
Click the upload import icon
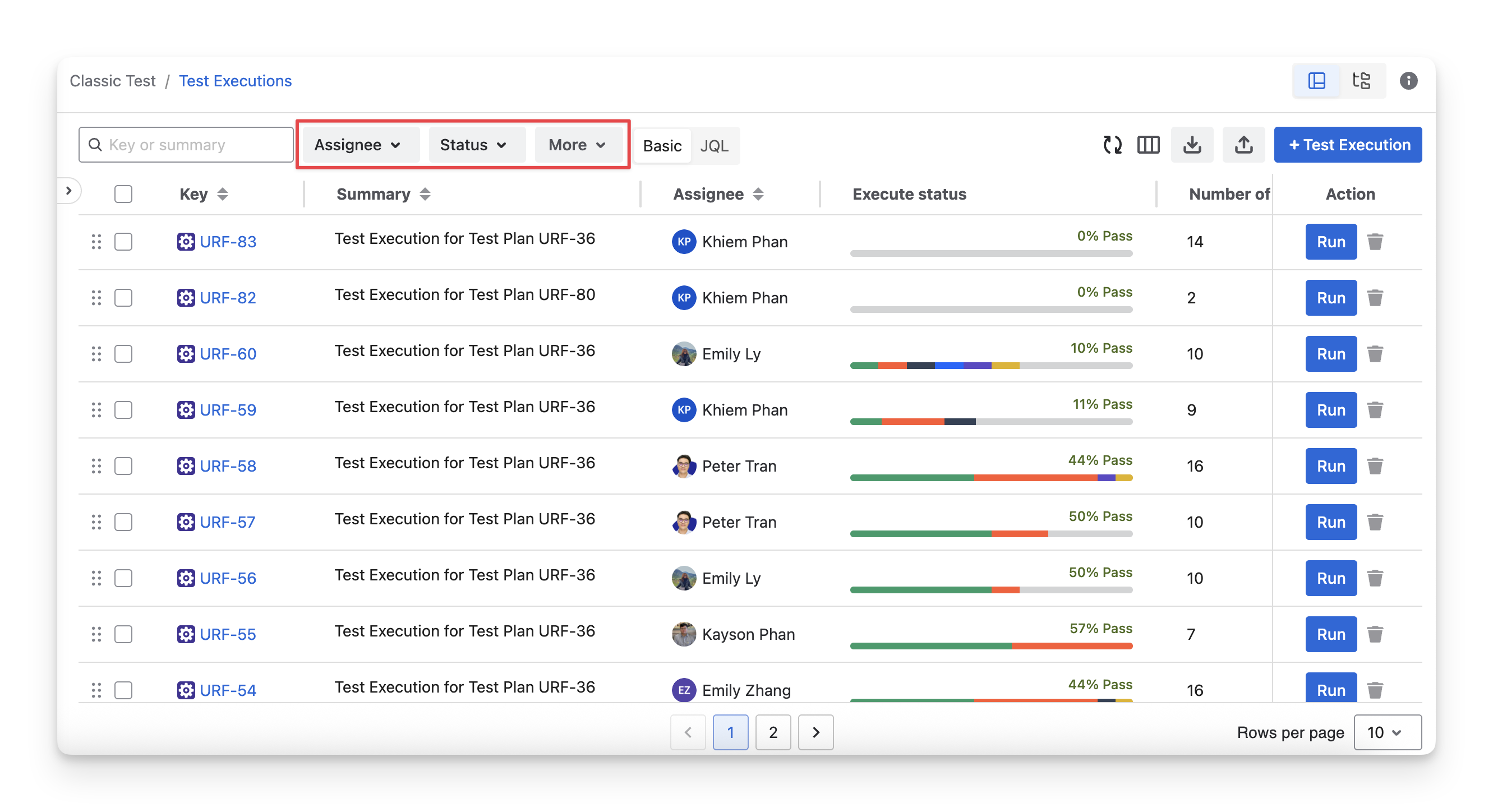pos(1243,145)
